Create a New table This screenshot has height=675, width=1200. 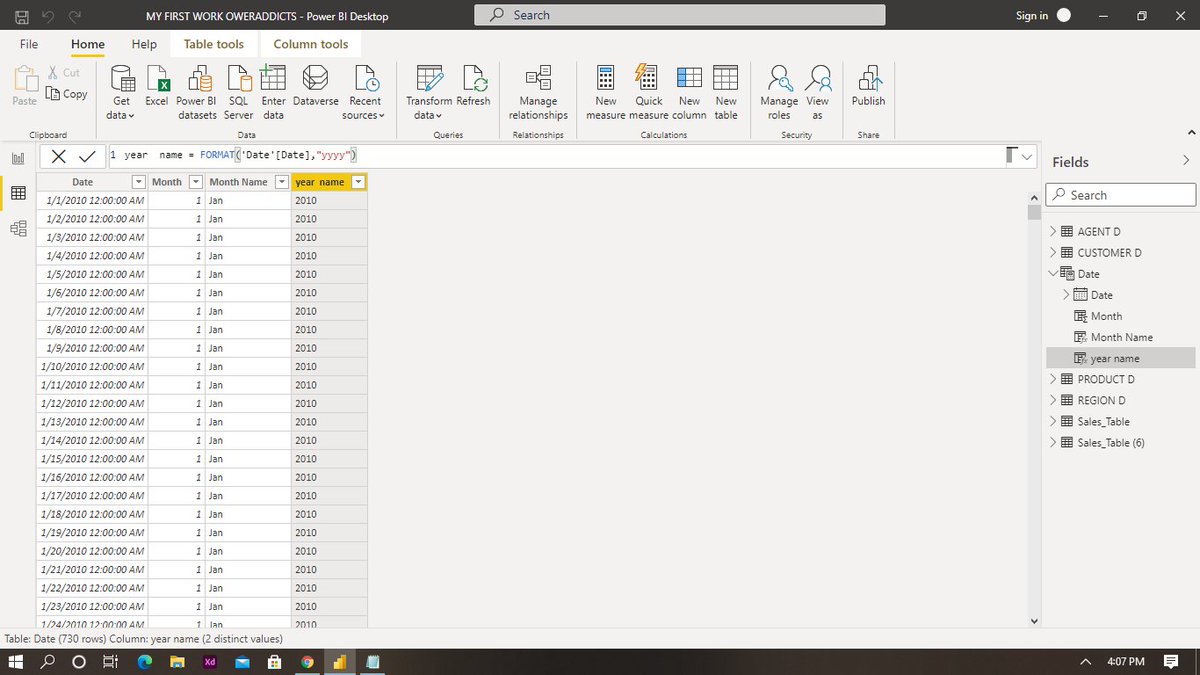coord(726,93)
